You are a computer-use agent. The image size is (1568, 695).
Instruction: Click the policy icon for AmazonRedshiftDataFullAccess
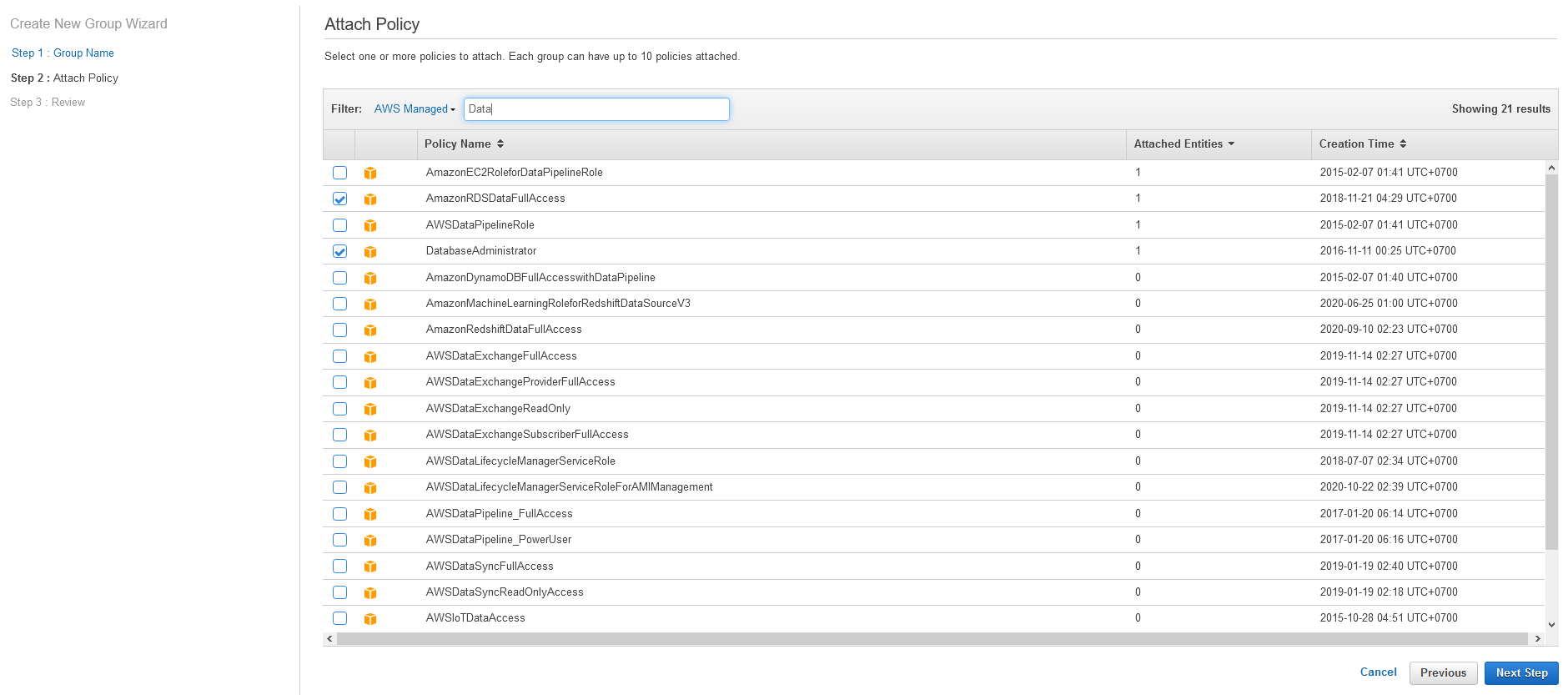(370, 330)
